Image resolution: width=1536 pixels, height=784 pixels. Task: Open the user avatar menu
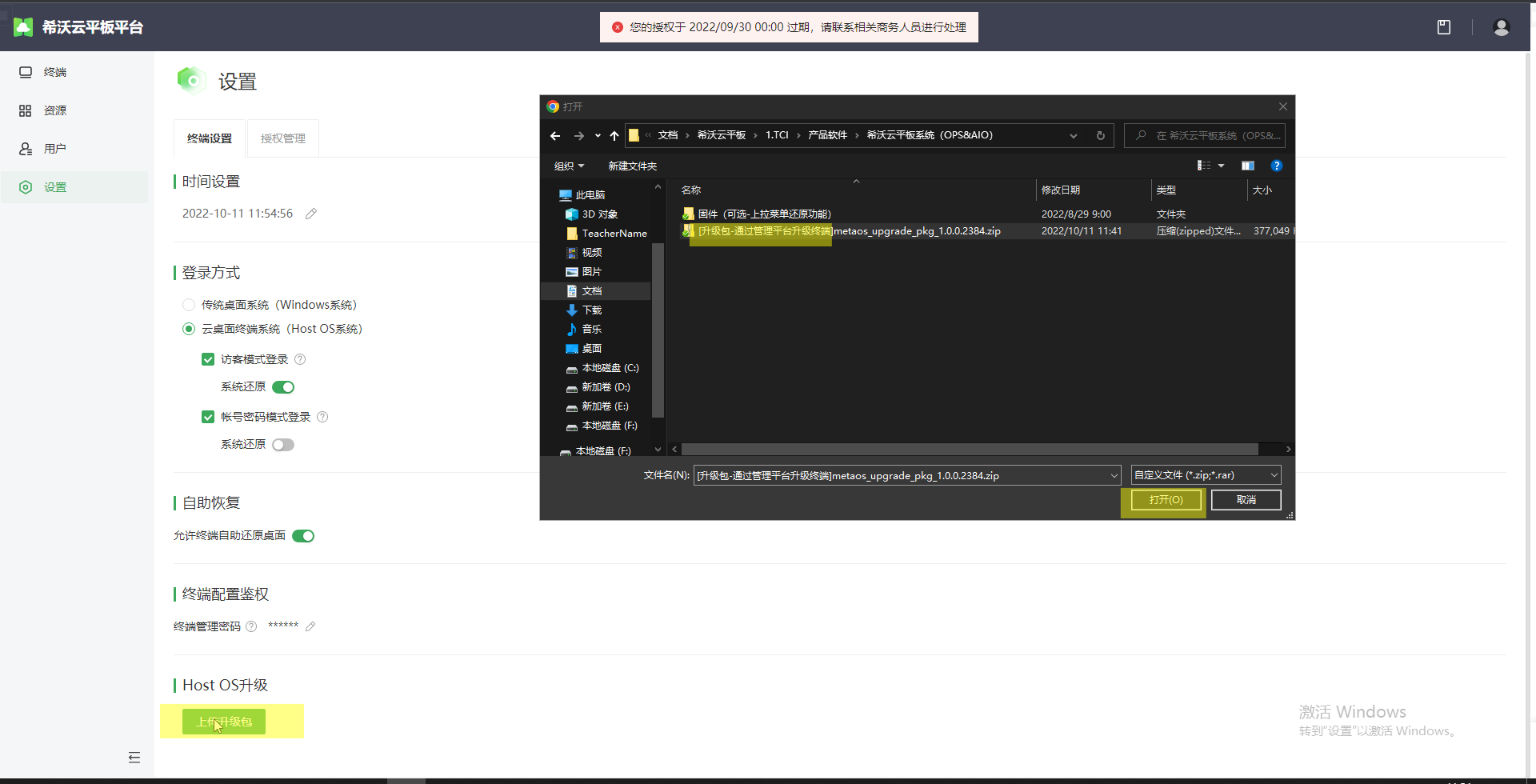point(1502,27)
